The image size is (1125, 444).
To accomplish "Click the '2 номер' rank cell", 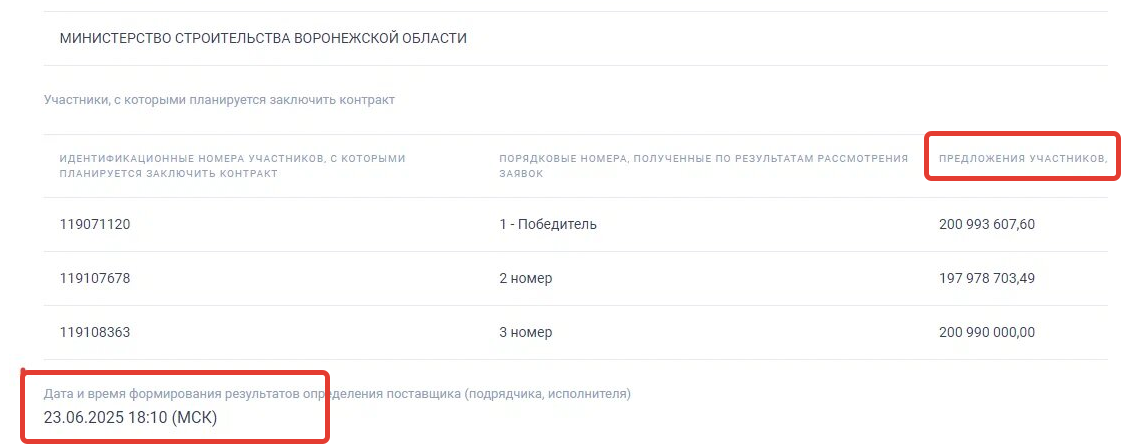I will [x=526, y=278].
